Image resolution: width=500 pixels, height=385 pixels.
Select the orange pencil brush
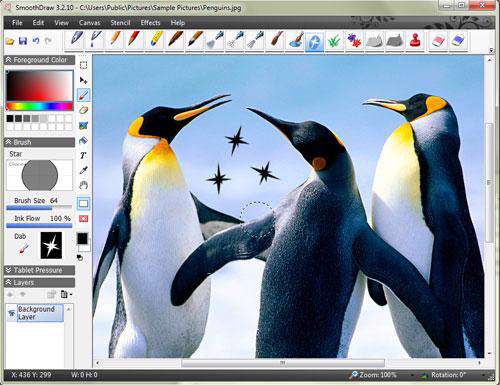pyautogui.click(x=115, y=41)
